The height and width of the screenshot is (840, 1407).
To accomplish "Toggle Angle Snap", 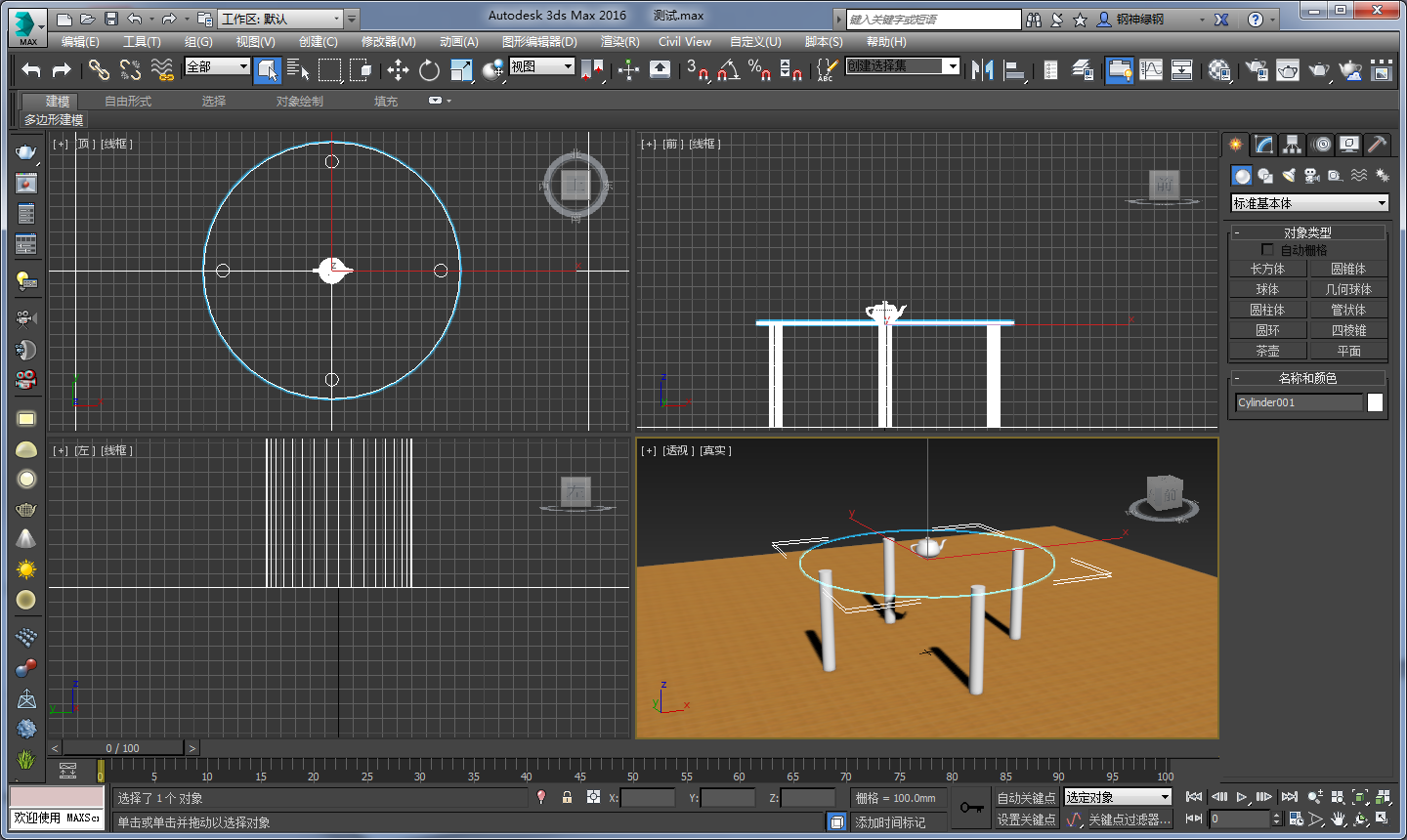I will 729,69.
